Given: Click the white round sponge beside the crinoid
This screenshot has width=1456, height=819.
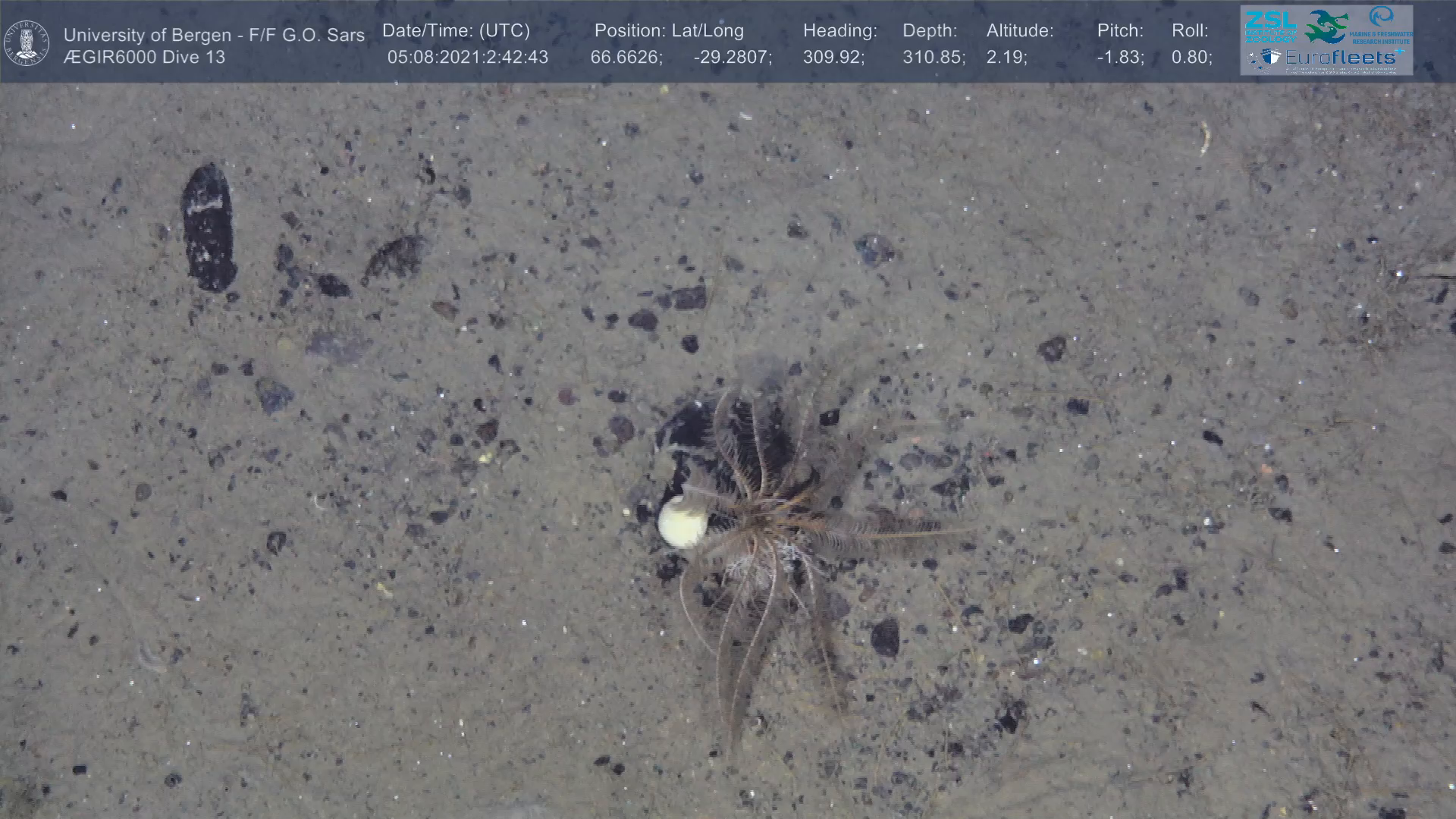Looking at the screenshot, I should [x=682, y=523].
